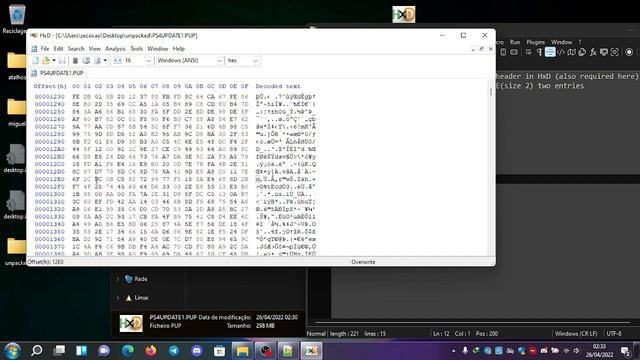Toggle word wrap icon in Notepad++ toolbar

pos(528,52)
